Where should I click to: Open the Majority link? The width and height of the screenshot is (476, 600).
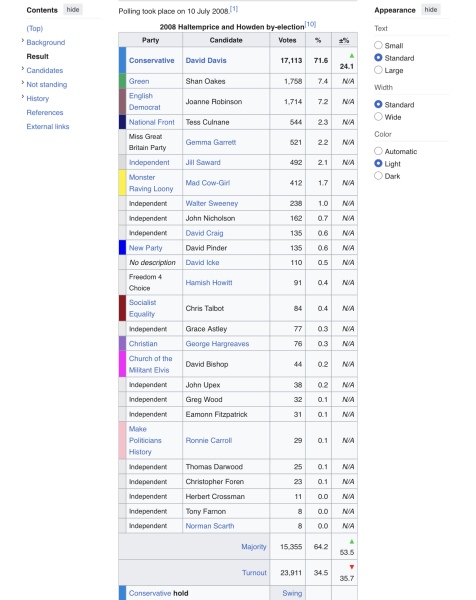click(x=254, y=547)
